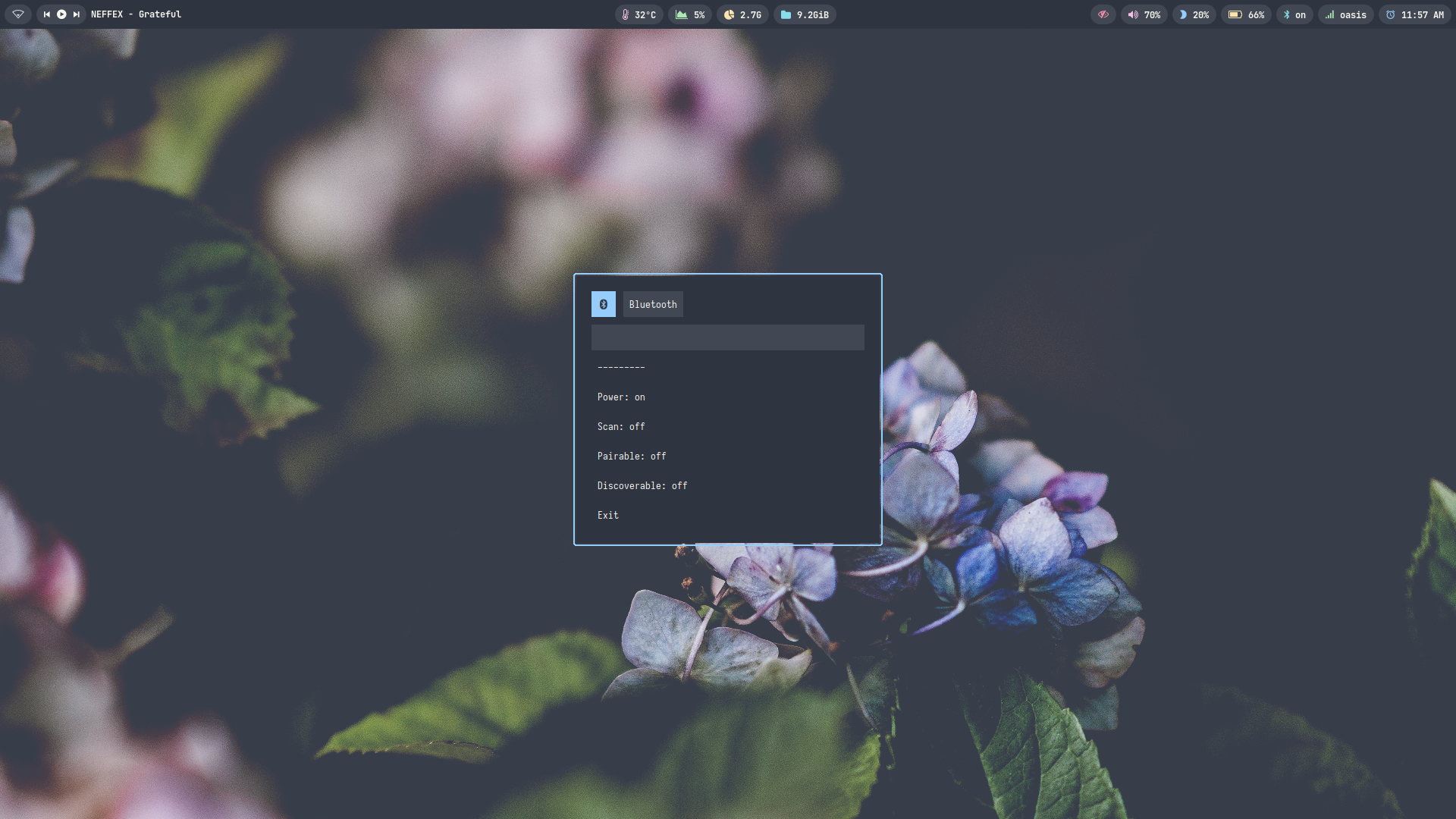This screenshot has width=1456, height=819.
Task: Toggle the Discoverable: off entry
Action: [x=642, y=485]
